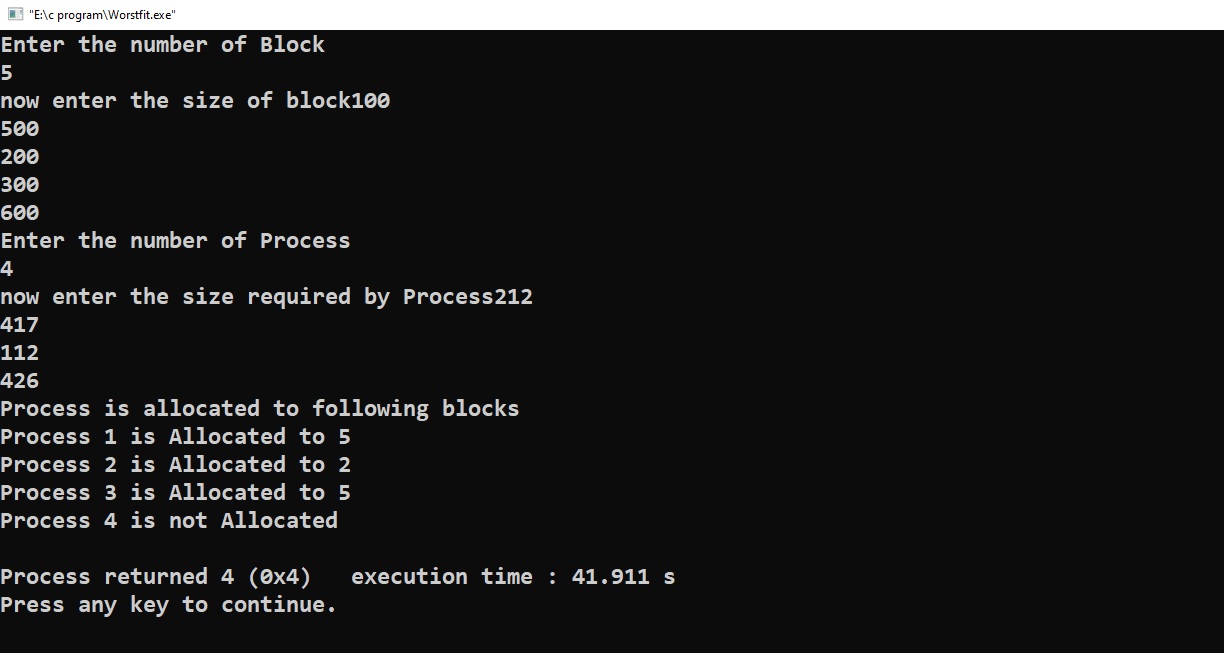This screenshot has width=1224, height=653.
Task: Click the process size value 426
Action: pos(20,381)
